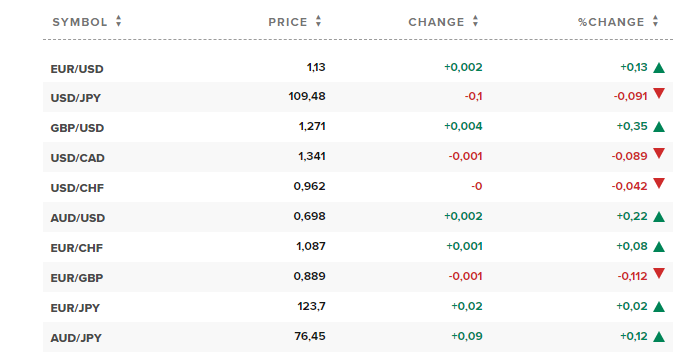Click red down triangle in EUR/GBP row
This screenshot has height=363, width=692.
point(659,273)
